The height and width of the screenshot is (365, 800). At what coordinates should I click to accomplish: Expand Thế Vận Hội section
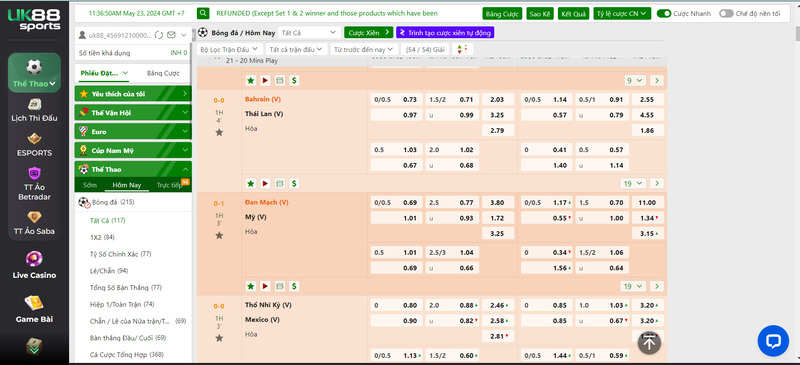(133, 113)
